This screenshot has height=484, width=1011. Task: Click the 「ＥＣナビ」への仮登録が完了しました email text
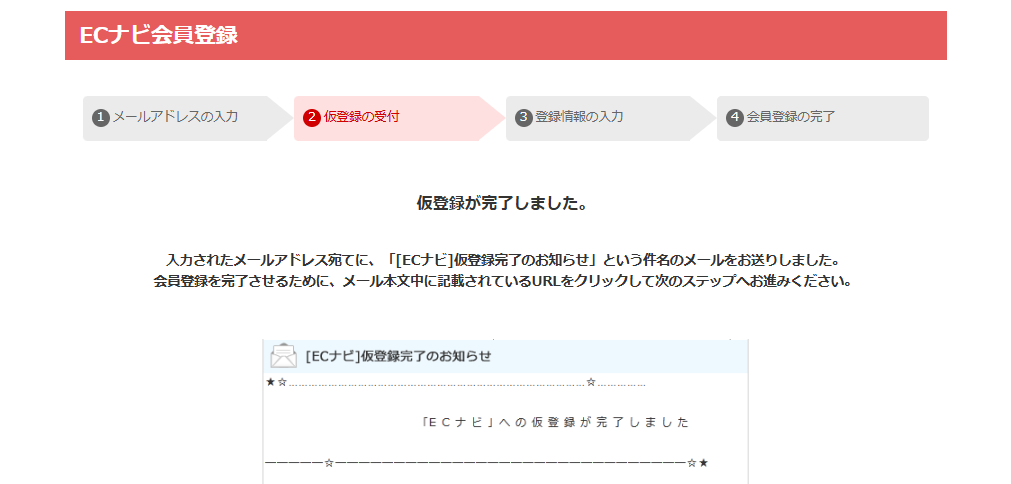555,422
